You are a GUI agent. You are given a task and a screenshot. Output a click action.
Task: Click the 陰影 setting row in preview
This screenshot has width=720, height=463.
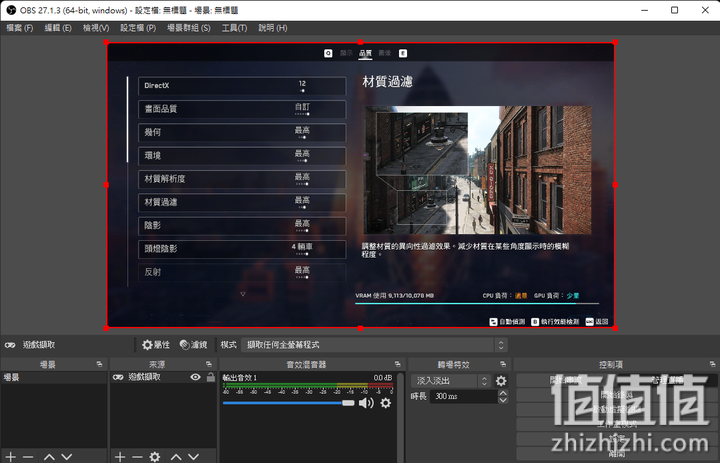(242, 226)
